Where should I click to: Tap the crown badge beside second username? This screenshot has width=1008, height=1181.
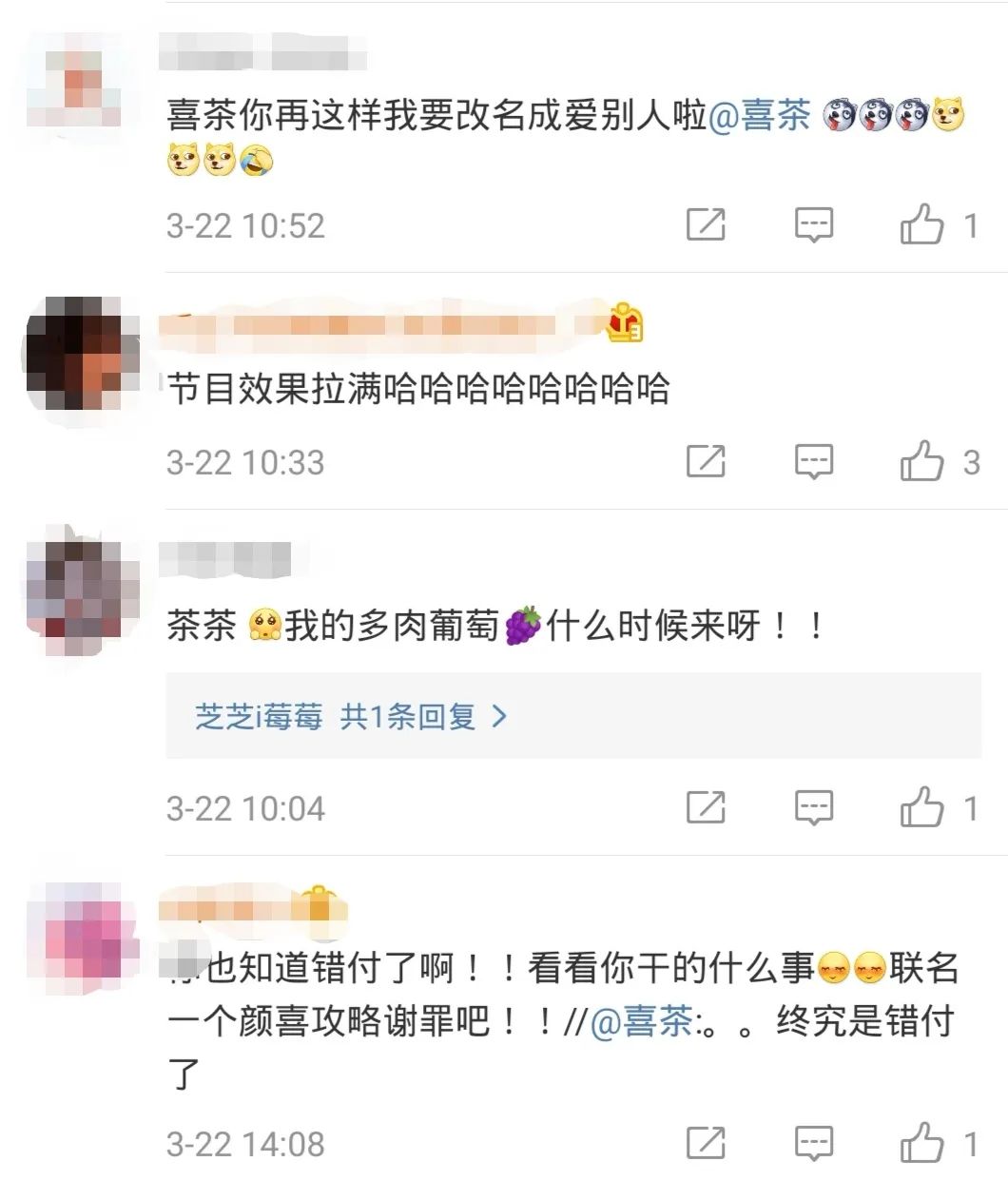(625, 322)
